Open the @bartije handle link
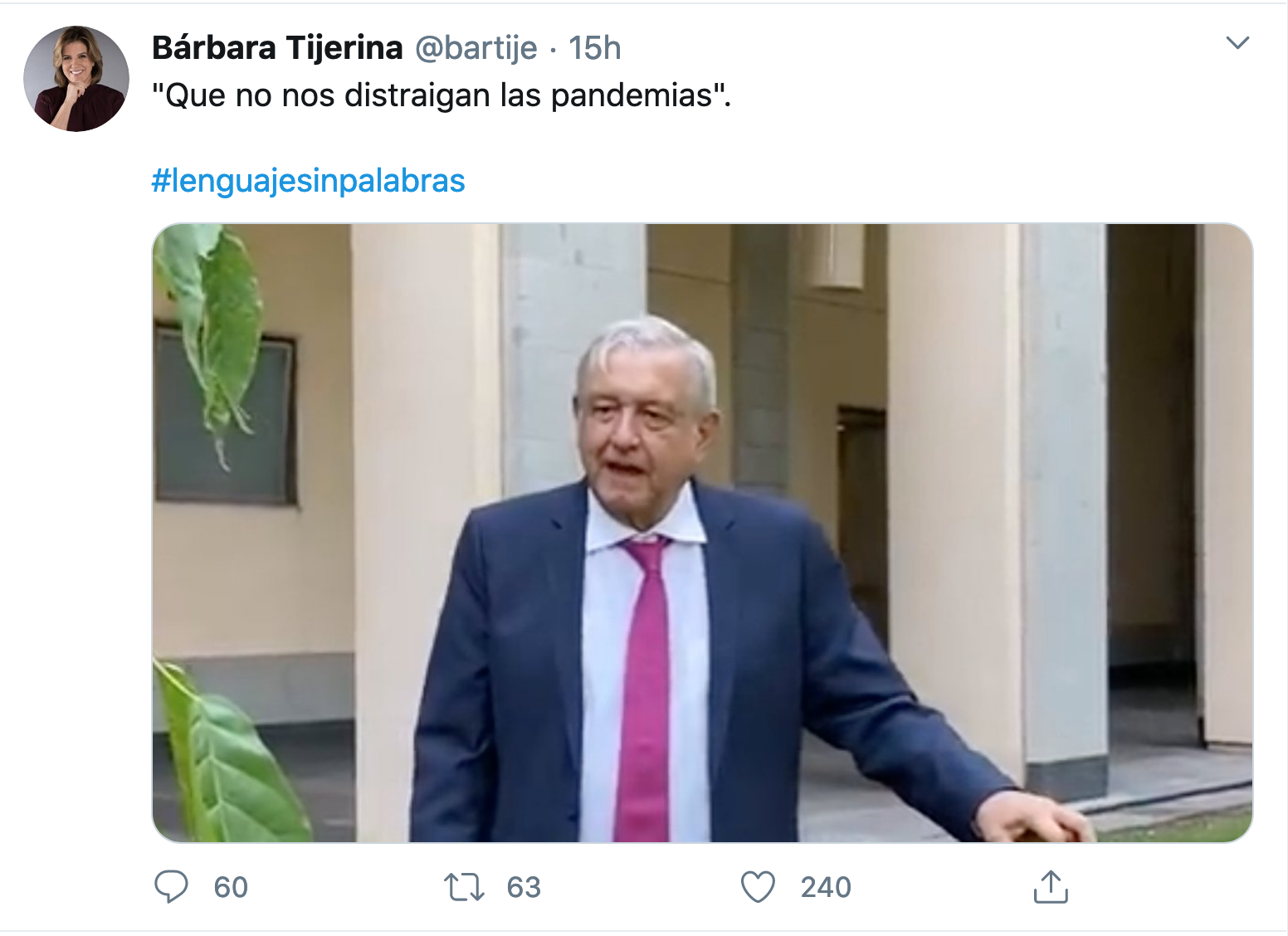 476,48
